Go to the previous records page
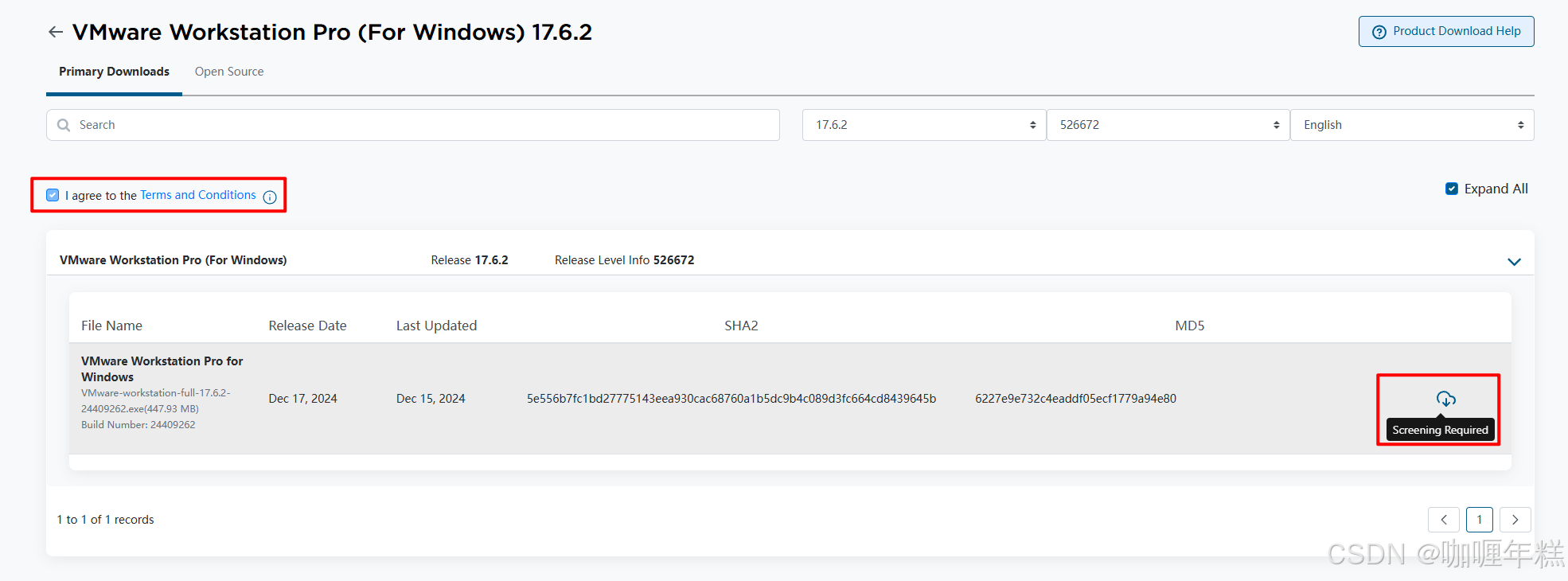 tap(1444, 520)
